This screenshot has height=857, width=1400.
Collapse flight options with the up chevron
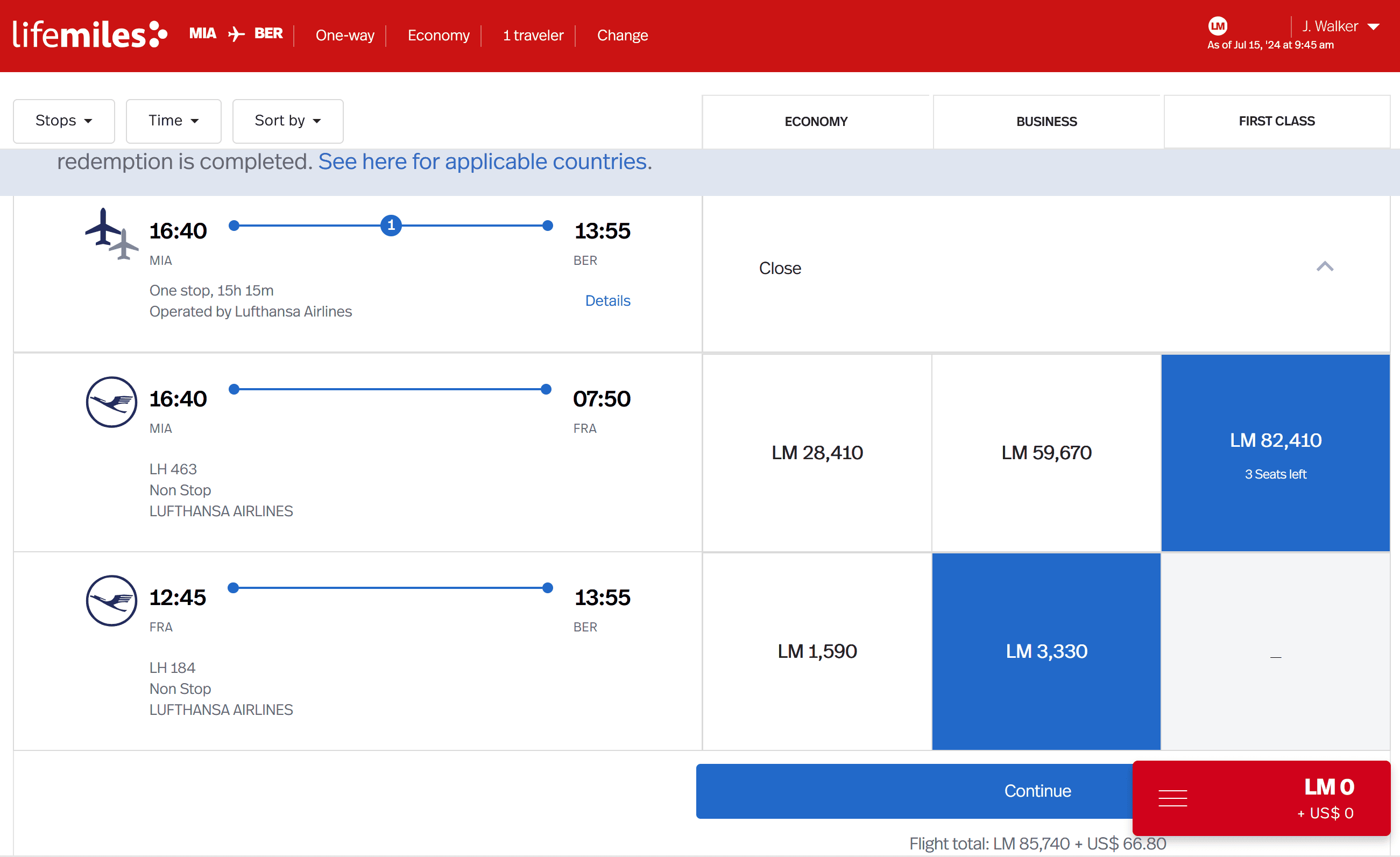pos(1325,267)
